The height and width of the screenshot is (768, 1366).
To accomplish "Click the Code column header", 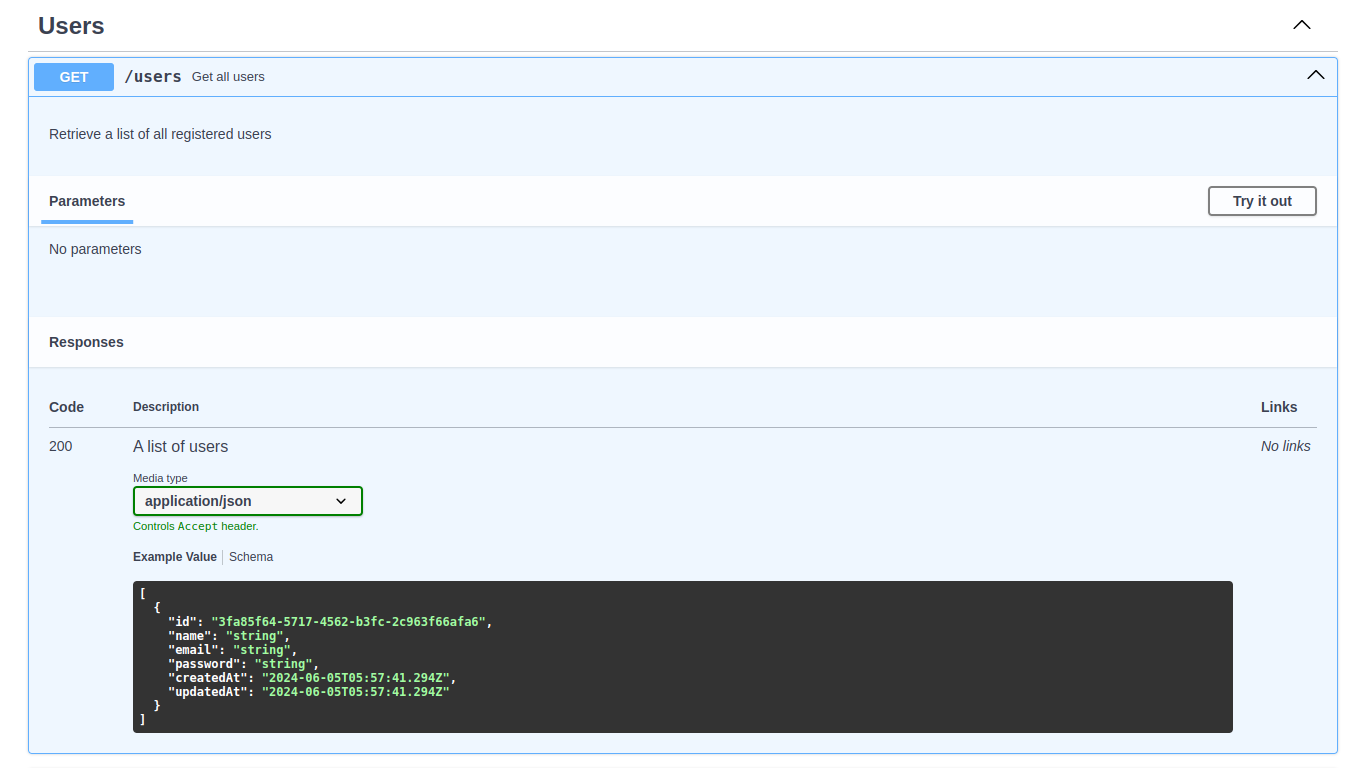I will coord(66,407).
